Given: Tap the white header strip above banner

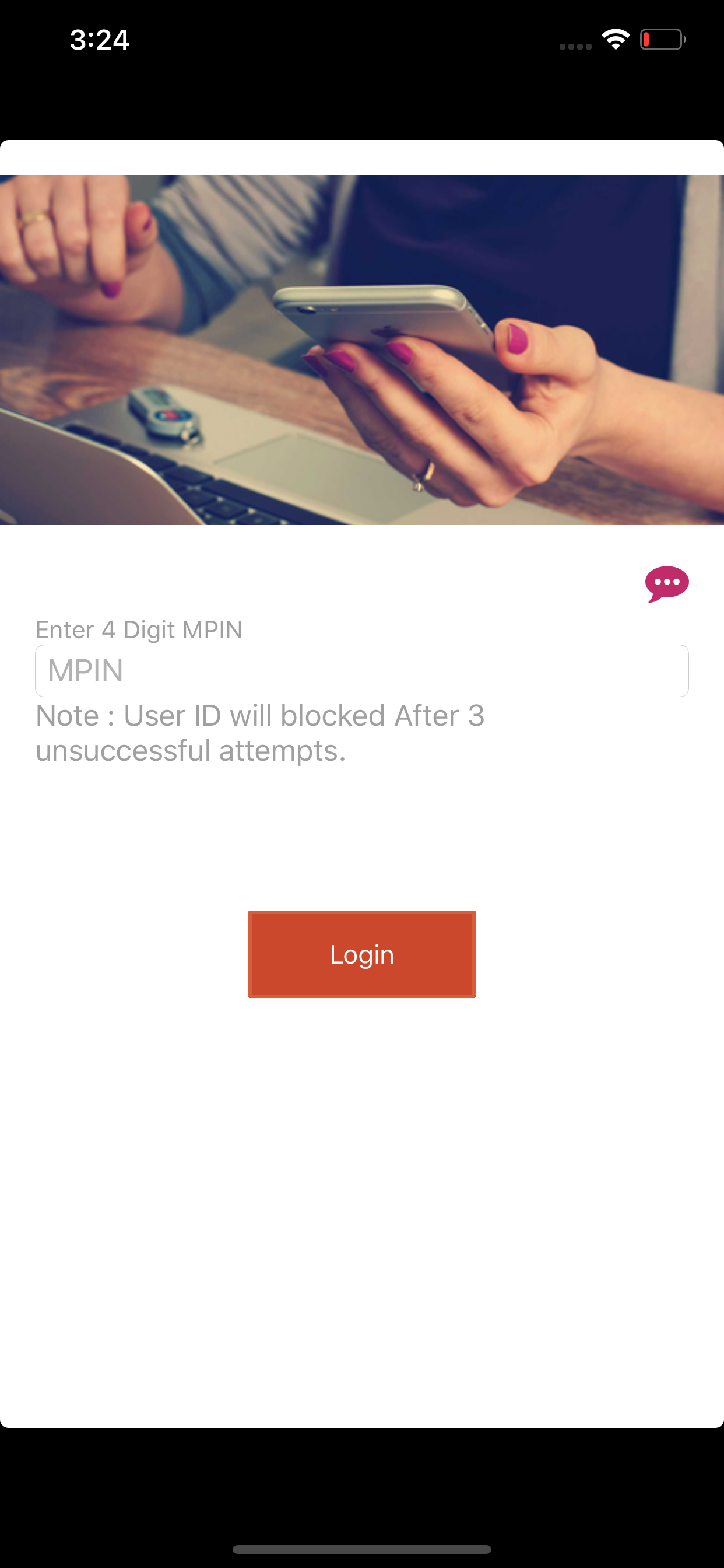Looking at the screenshot, I should [x=362, y=157].
